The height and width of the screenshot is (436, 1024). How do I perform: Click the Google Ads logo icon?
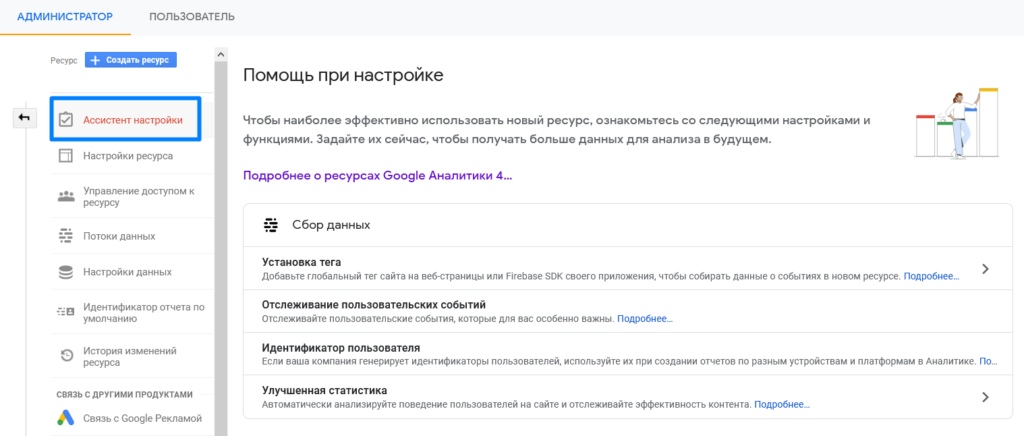(65, 418)
